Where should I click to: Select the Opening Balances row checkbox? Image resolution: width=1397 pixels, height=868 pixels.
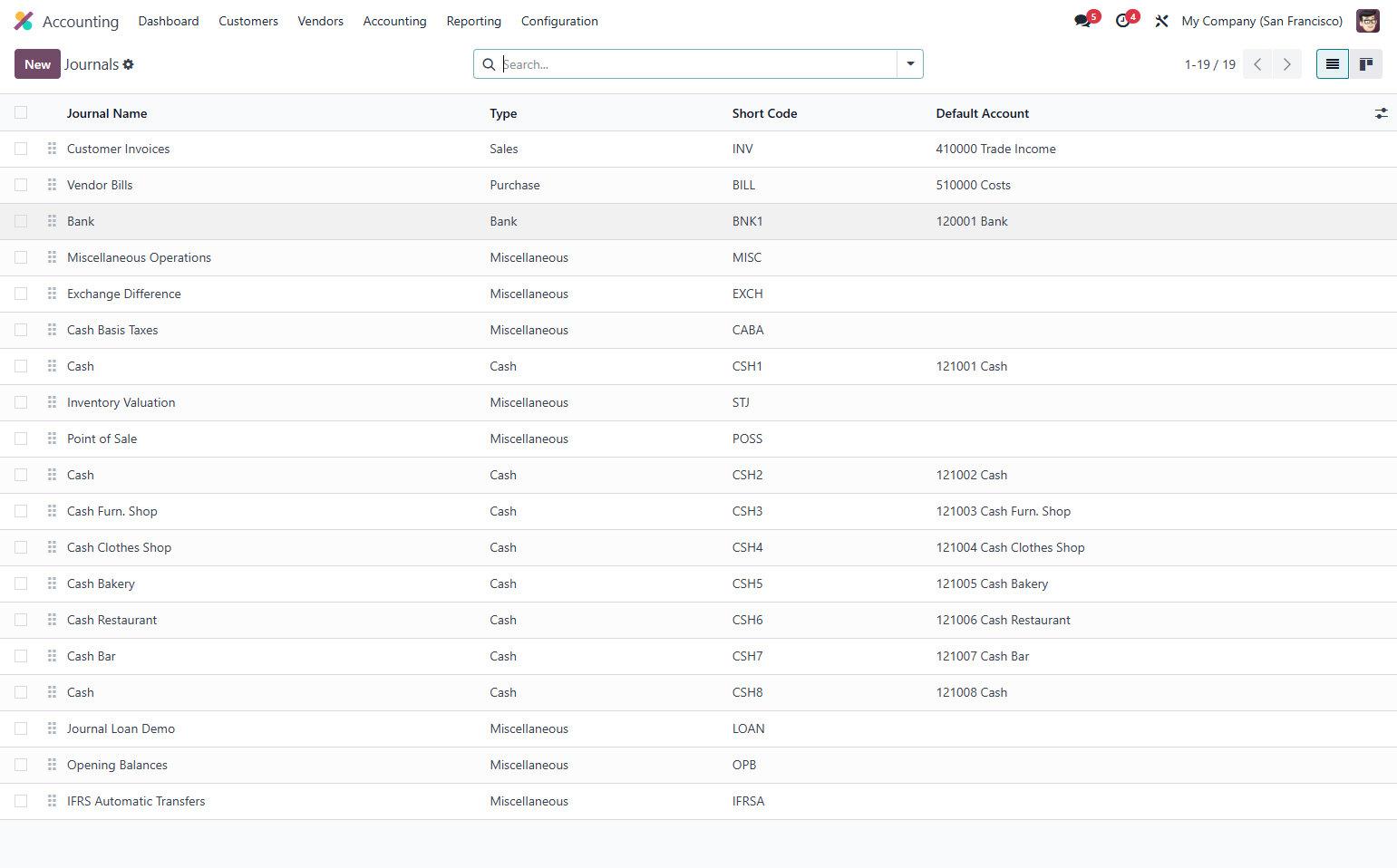pos(21,765)
